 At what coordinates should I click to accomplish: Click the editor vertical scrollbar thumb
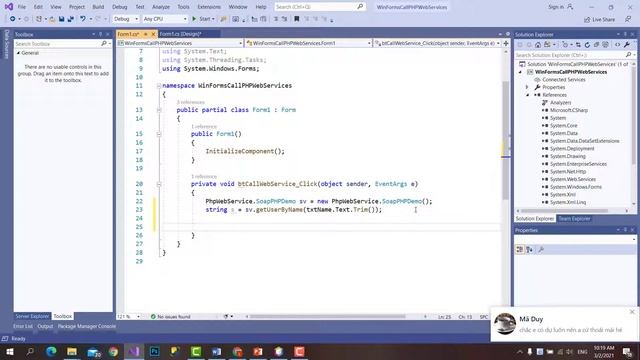click(506, 140)
